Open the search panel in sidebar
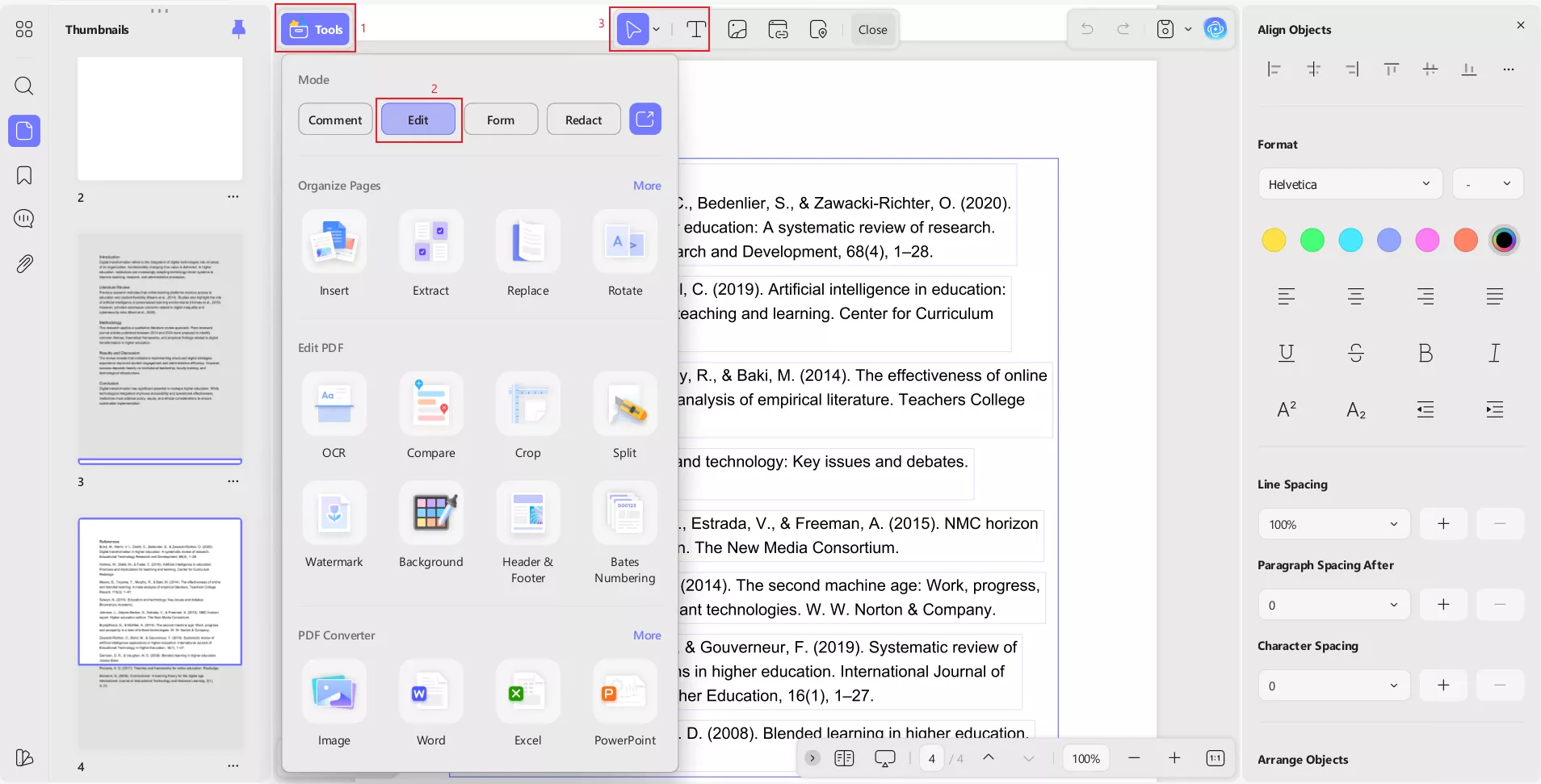This screenshot has height=784, width=1541. click(x=24, y=86)
